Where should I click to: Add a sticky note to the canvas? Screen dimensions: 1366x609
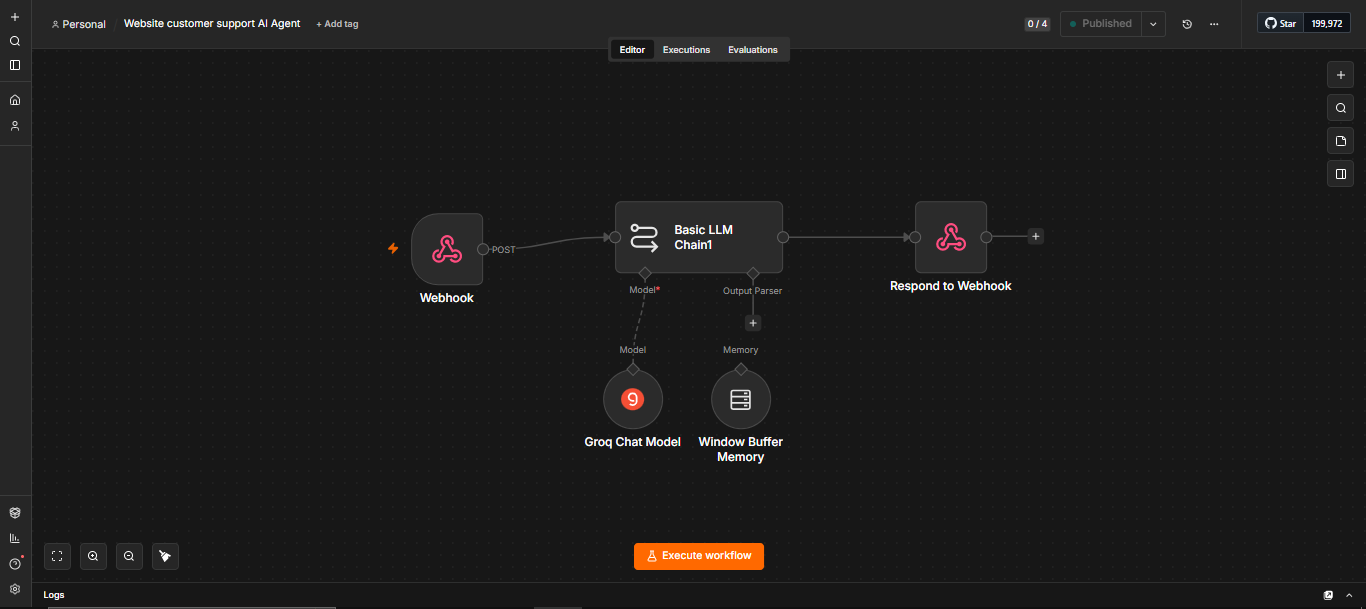[1341, 141]
